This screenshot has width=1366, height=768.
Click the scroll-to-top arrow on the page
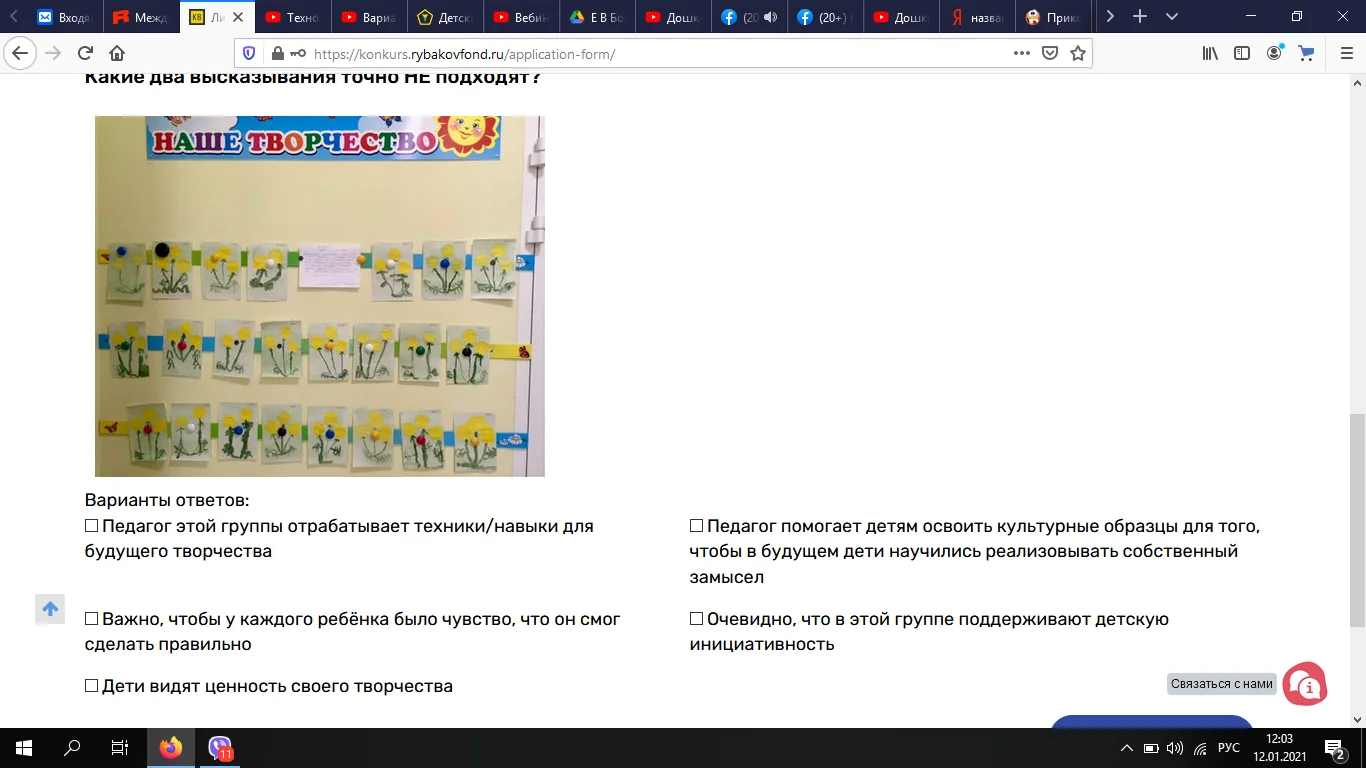pyautogui.click(x=50, y=609)
